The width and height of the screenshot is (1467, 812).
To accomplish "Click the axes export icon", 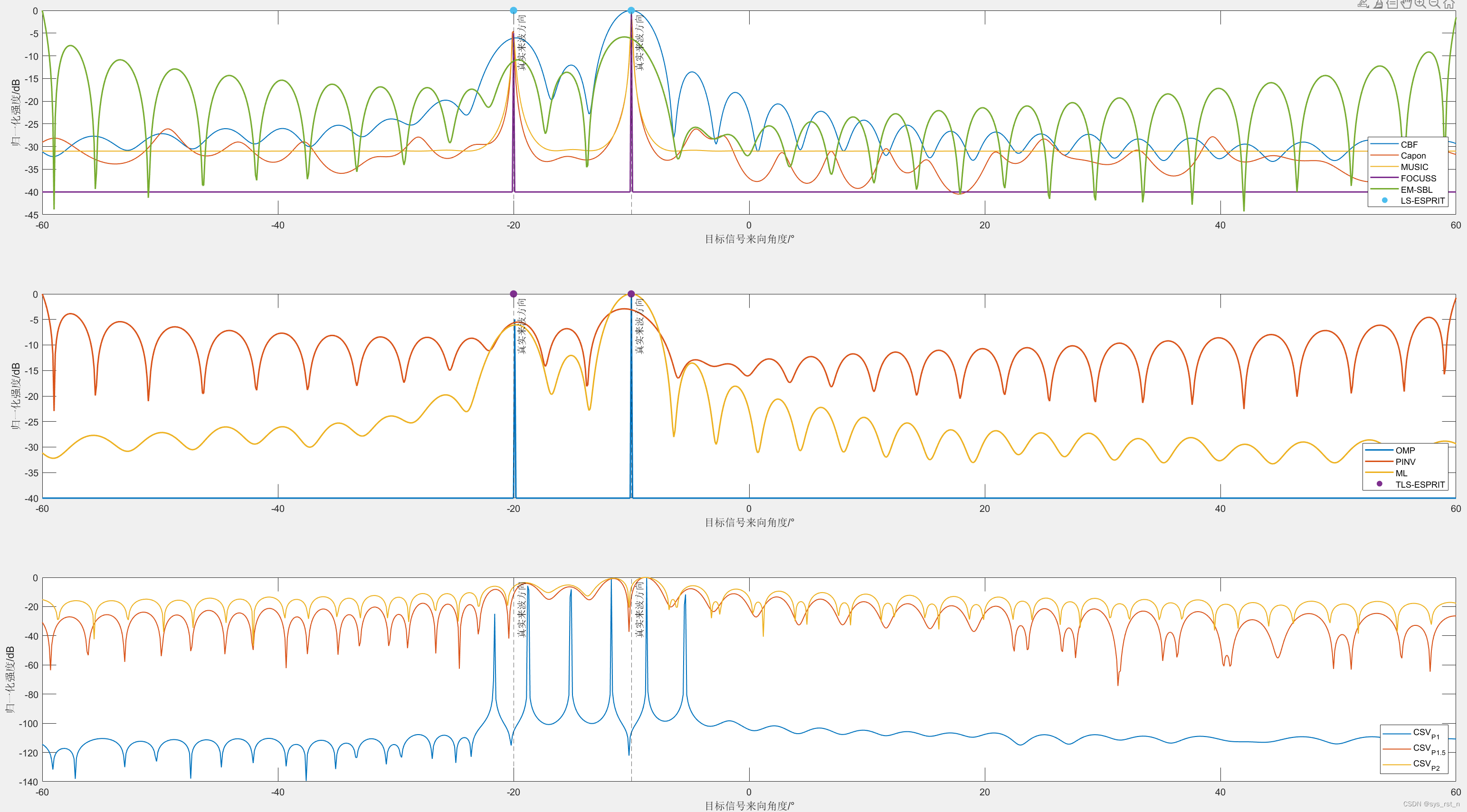I will point(1363,4).
